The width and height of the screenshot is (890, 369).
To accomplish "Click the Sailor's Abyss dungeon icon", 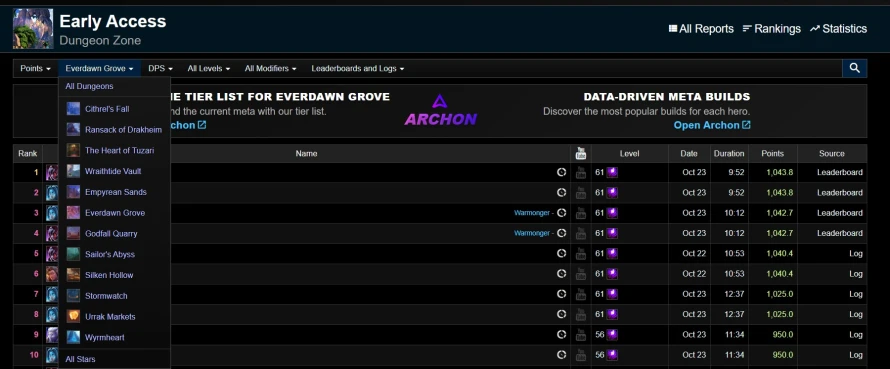I will point(73,254).
